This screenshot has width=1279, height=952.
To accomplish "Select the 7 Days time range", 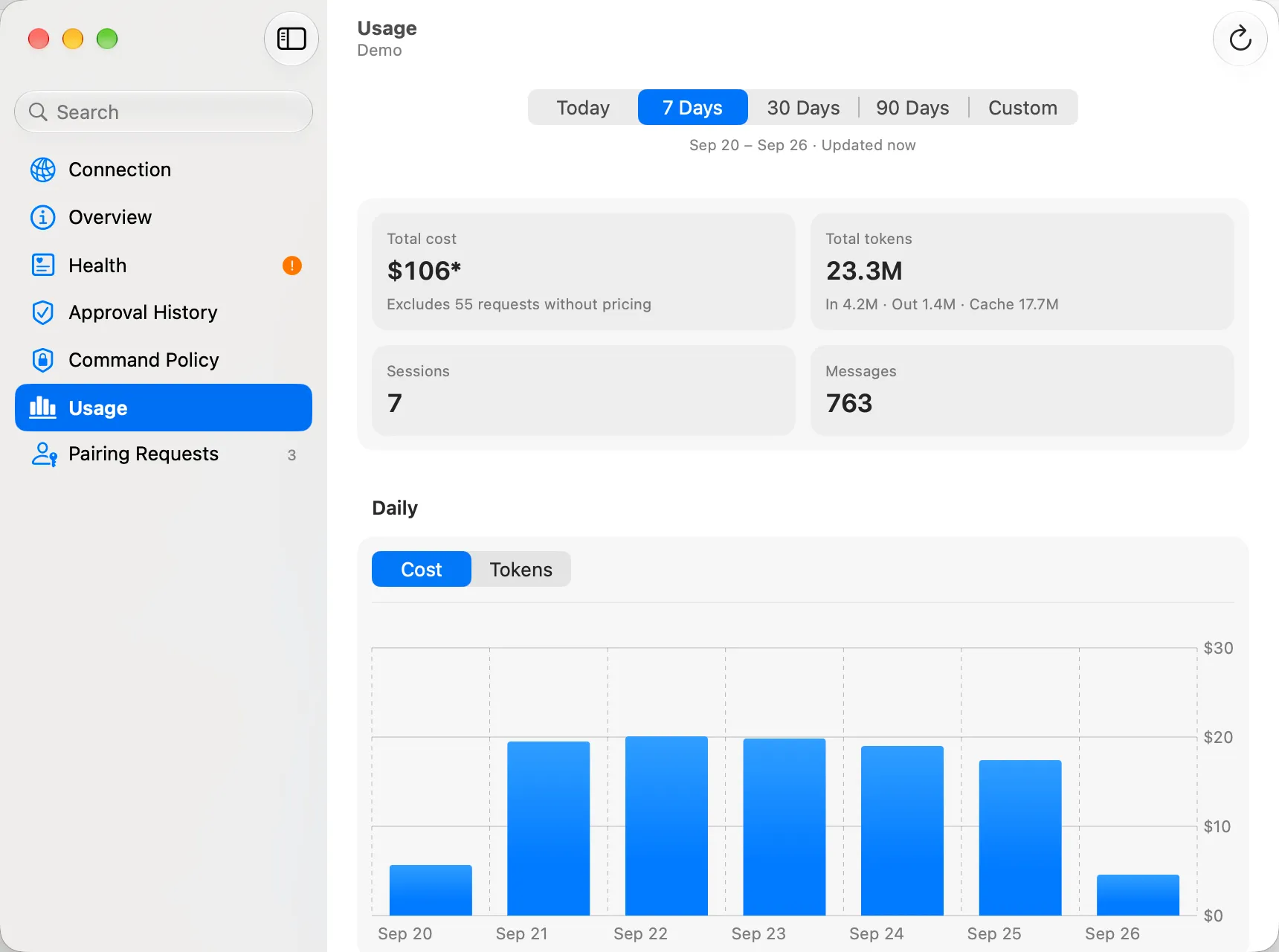I will 692,108.
